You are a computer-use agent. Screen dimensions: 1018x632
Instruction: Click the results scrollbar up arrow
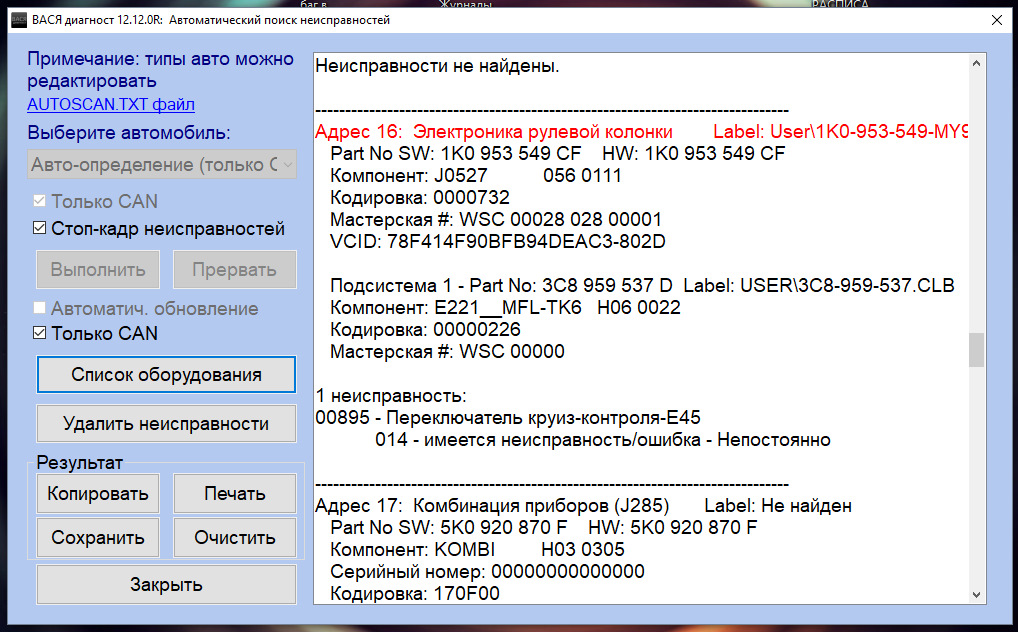click(976, 64)
